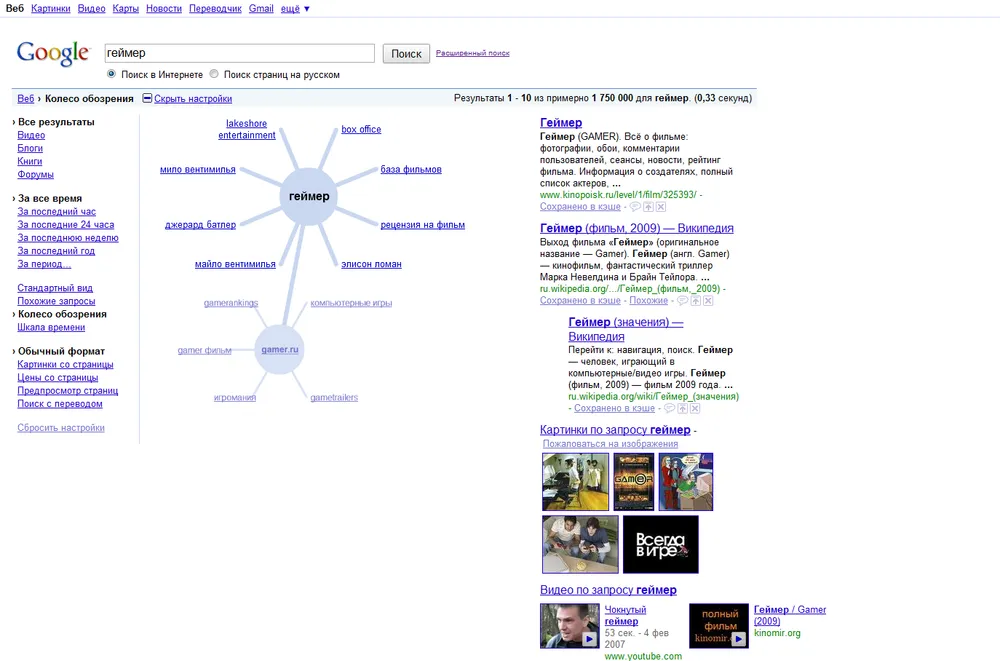
Task: Play the полный фильм kinomir video thumbnail
Action: tap(719, 626)
